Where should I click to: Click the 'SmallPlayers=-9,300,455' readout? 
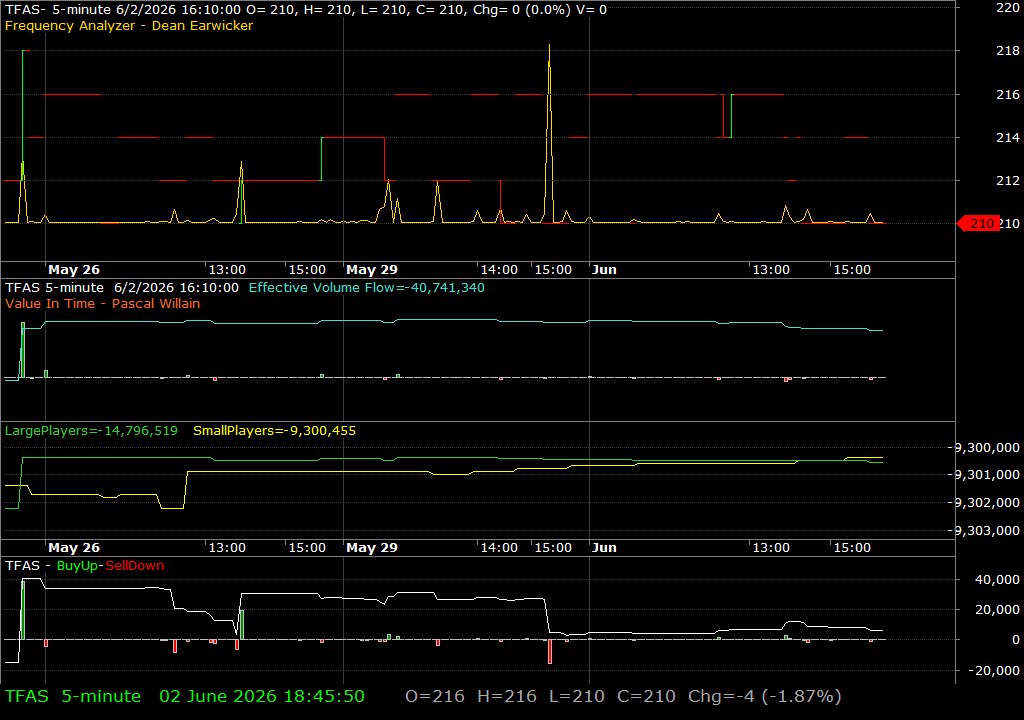click(274, 431)
